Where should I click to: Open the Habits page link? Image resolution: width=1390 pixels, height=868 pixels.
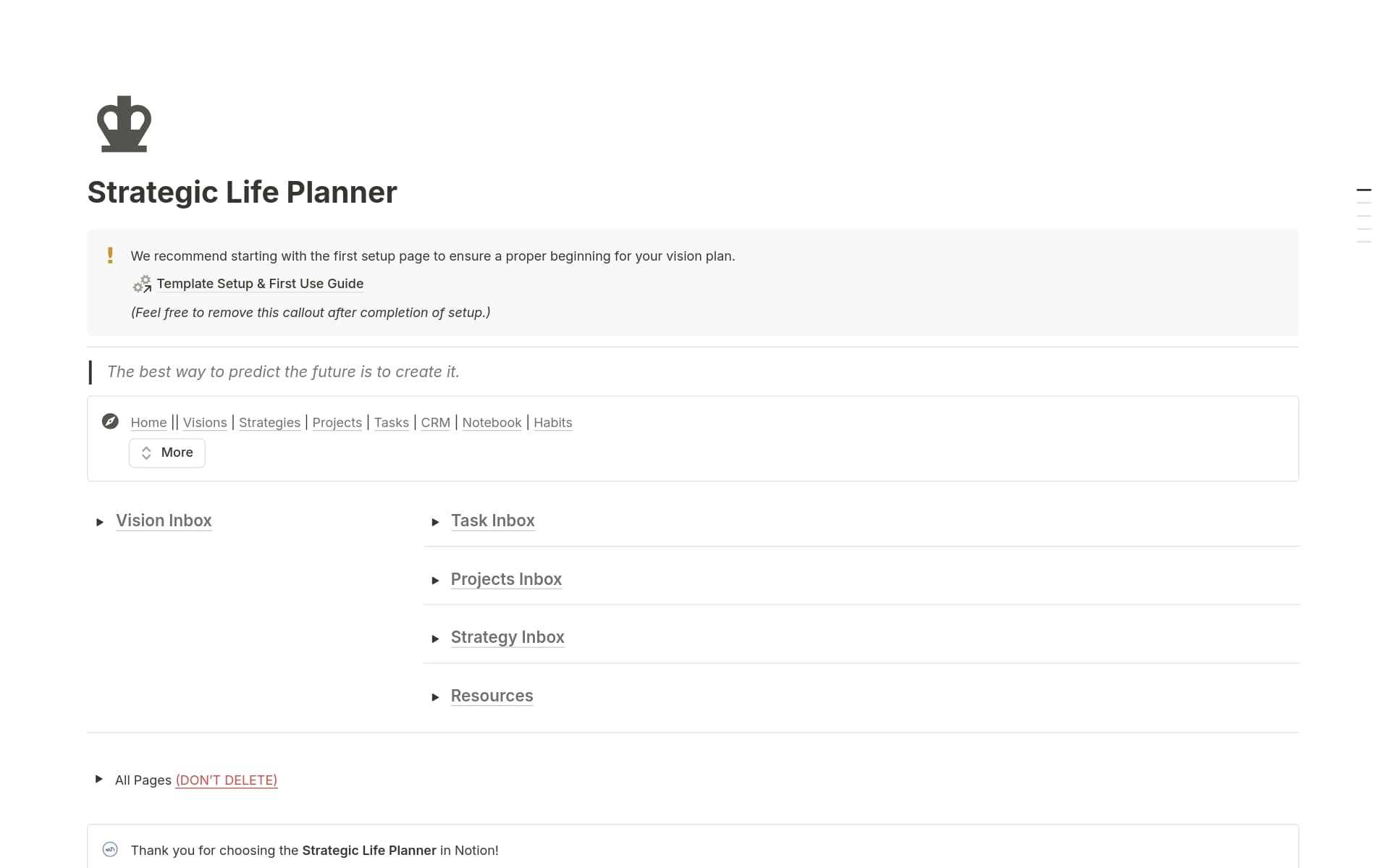(553, 422)
